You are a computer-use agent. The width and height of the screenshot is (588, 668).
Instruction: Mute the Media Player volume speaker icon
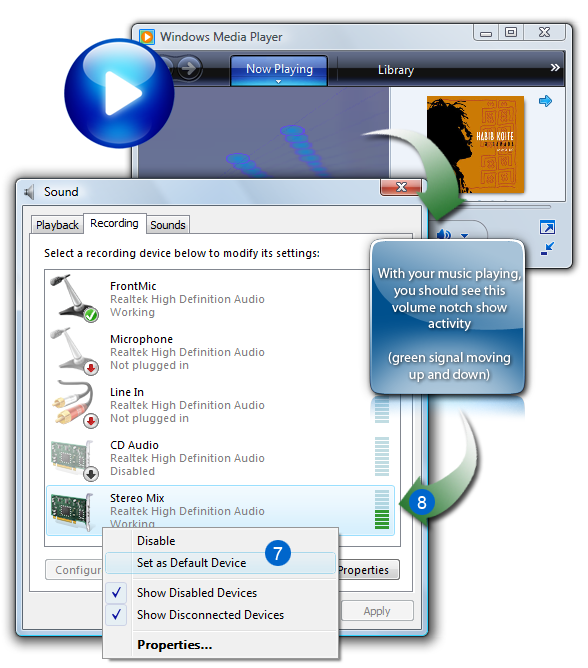point(444,234)
